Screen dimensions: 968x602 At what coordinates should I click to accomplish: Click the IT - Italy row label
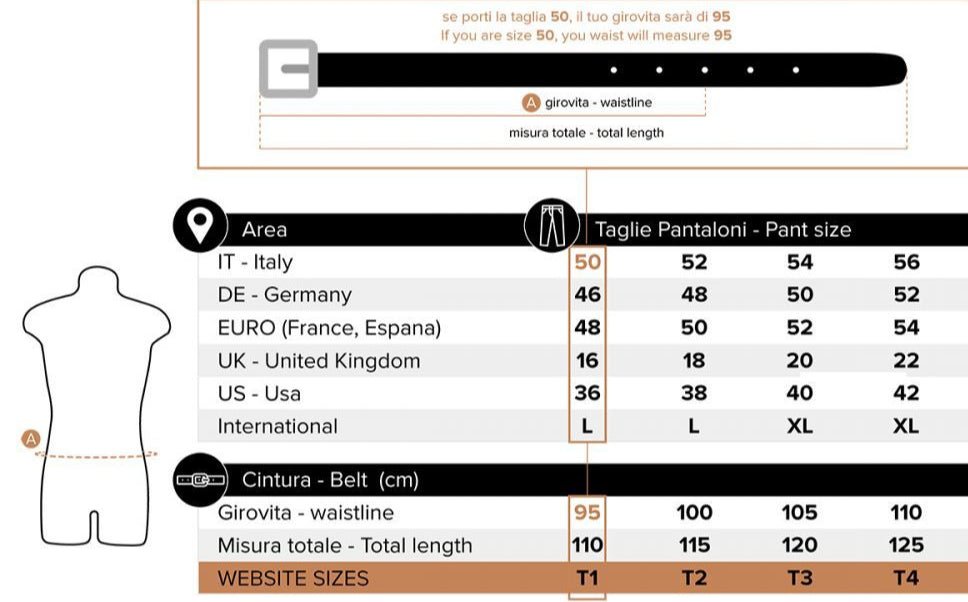(x=255, y=262)
